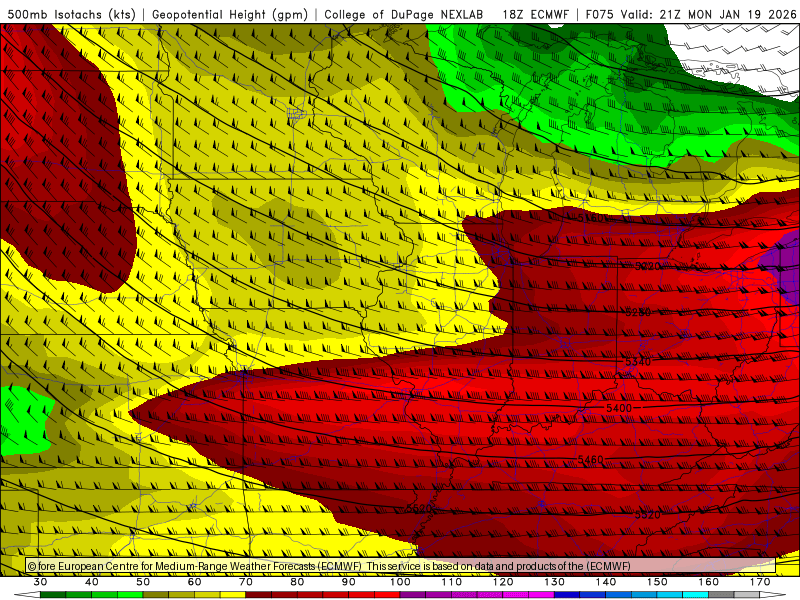
Task: Click 'College of DuPage NEXLAB' in the header
Action: 404,14
